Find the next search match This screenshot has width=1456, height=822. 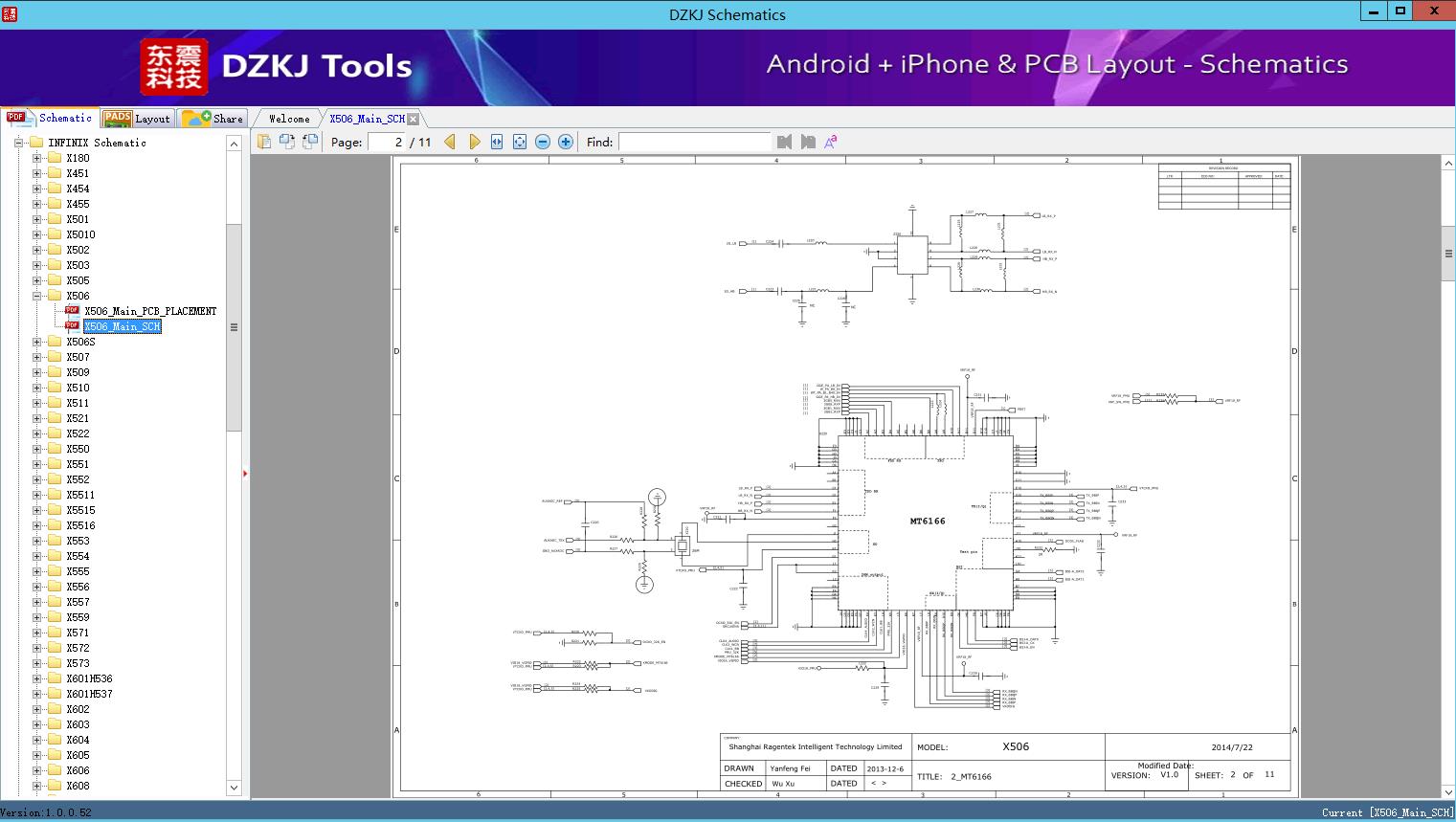click(808, 142)
